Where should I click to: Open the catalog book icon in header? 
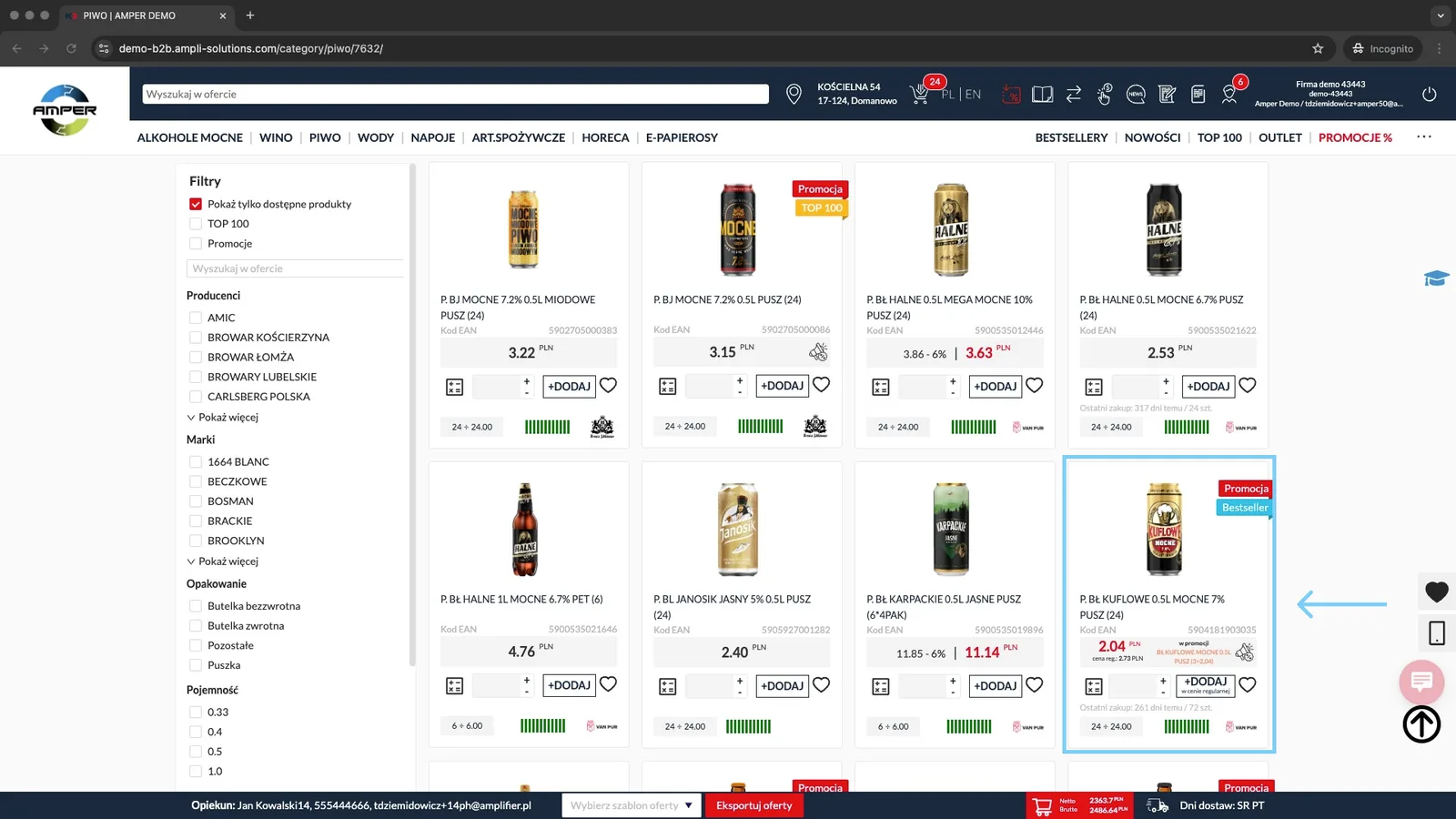pyautogui.click(x=1043, y=94)
